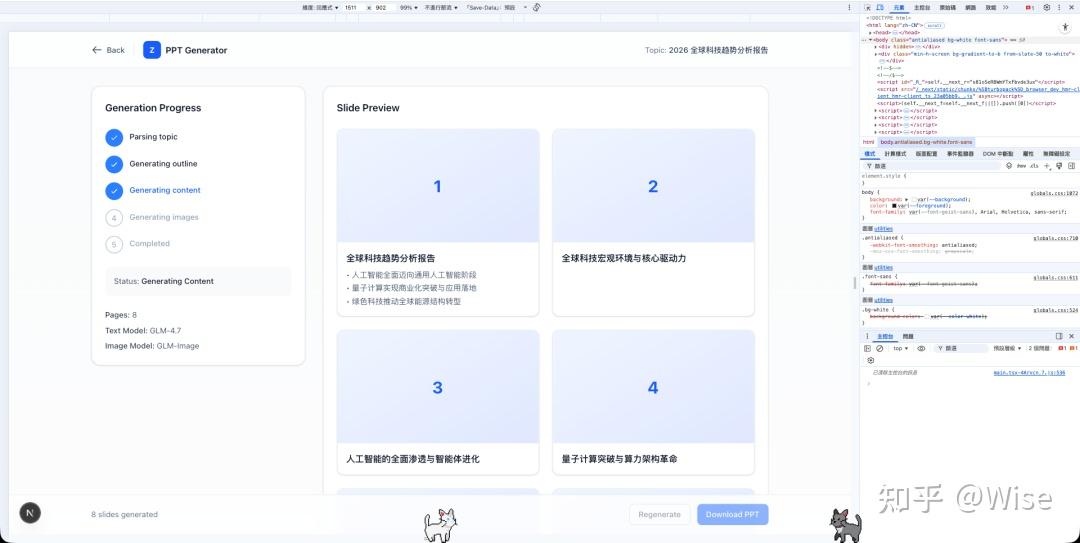
Task: Open the 預設層級 log level dropdown
Action: (1008, 348)
